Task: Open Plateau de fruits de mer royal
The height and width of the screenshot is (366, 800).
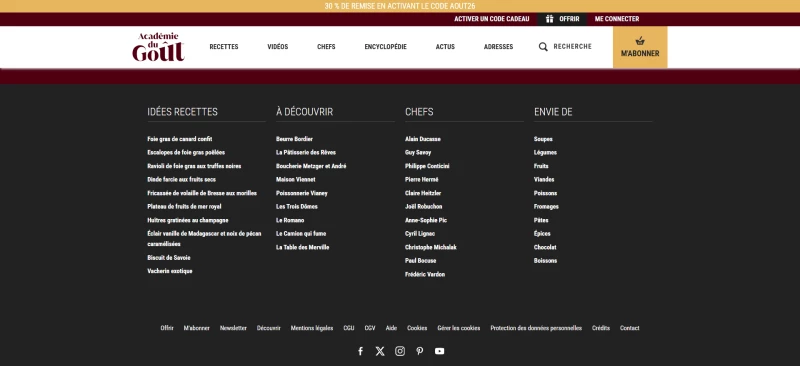Action: (184, 206)
